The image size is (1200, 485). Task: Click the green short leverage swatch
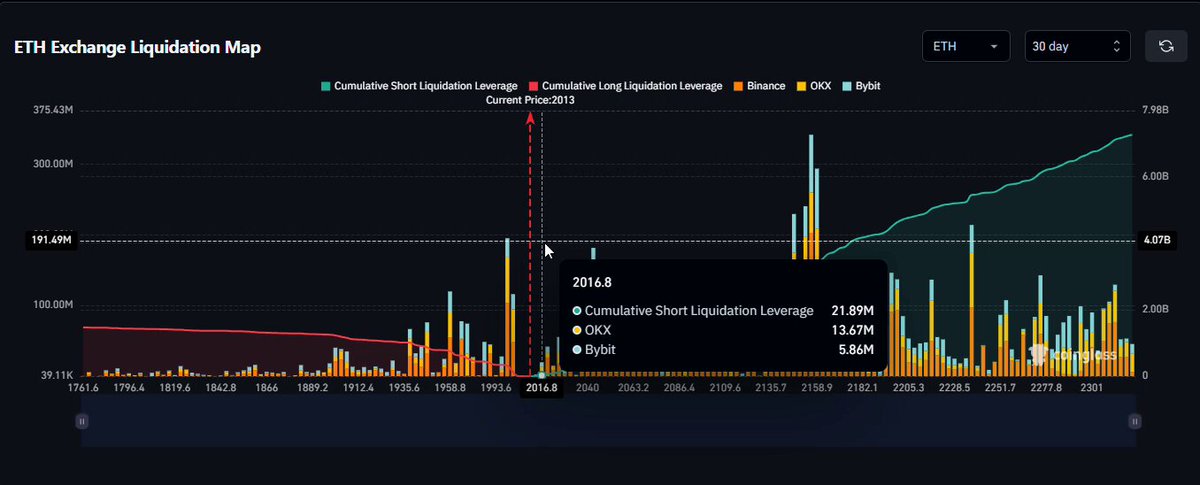[x=325, y=86]
